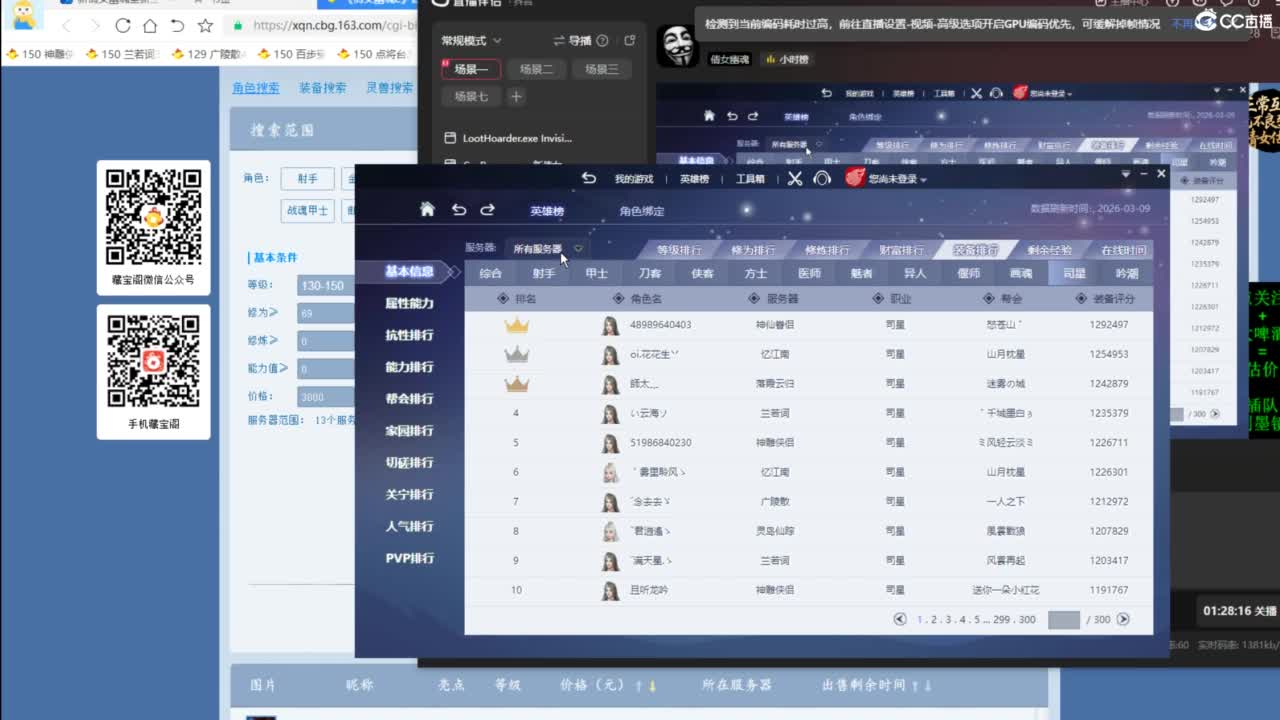Add a new scene with the plus icon
The height and width of the screenshot is (720, 1280).
(516, 97)
